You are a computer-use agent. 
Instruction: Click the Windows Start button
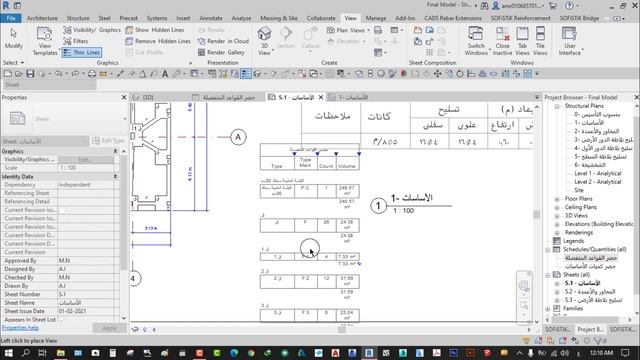tap(8, 353)
